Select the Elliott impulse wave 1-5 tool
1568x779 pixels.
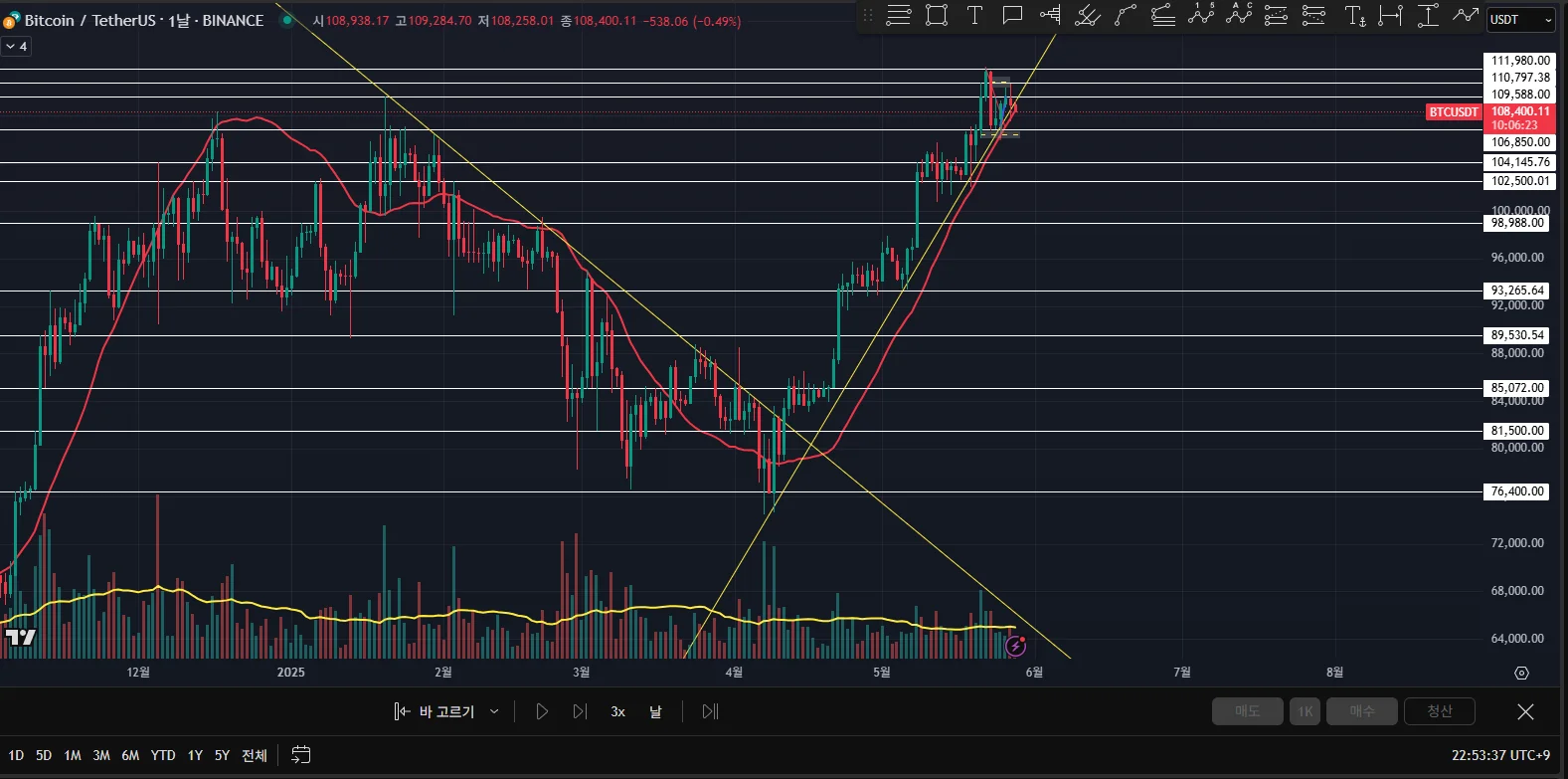coord(1201,15)
